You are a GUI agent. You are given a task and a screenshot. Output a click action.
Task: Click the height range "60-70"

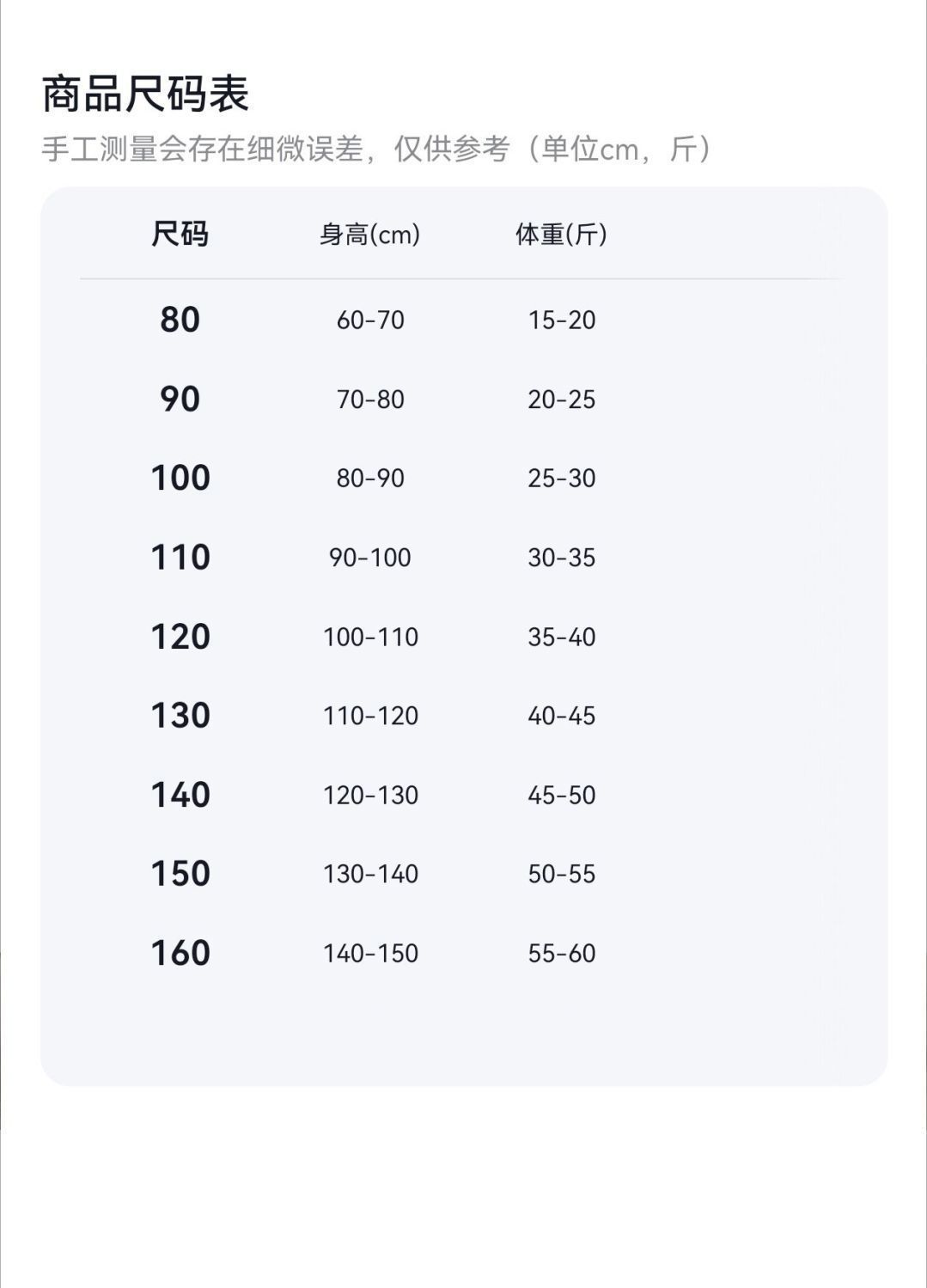370,320
